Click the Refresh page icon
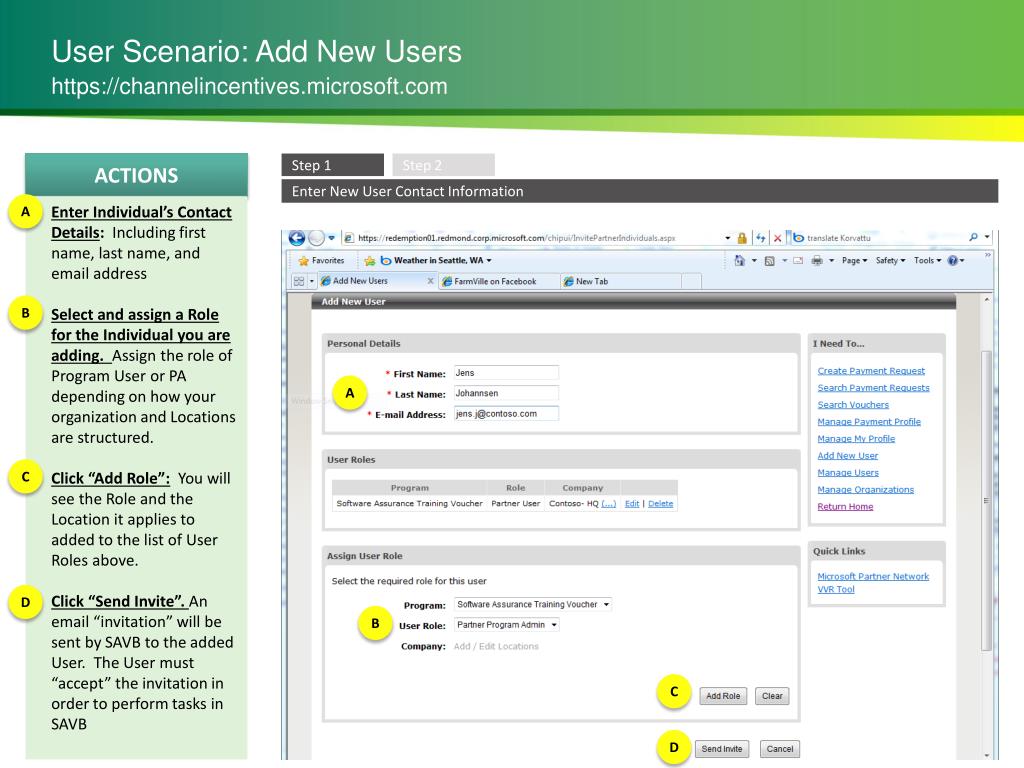1024x768 pixels. tap(759, 238)
